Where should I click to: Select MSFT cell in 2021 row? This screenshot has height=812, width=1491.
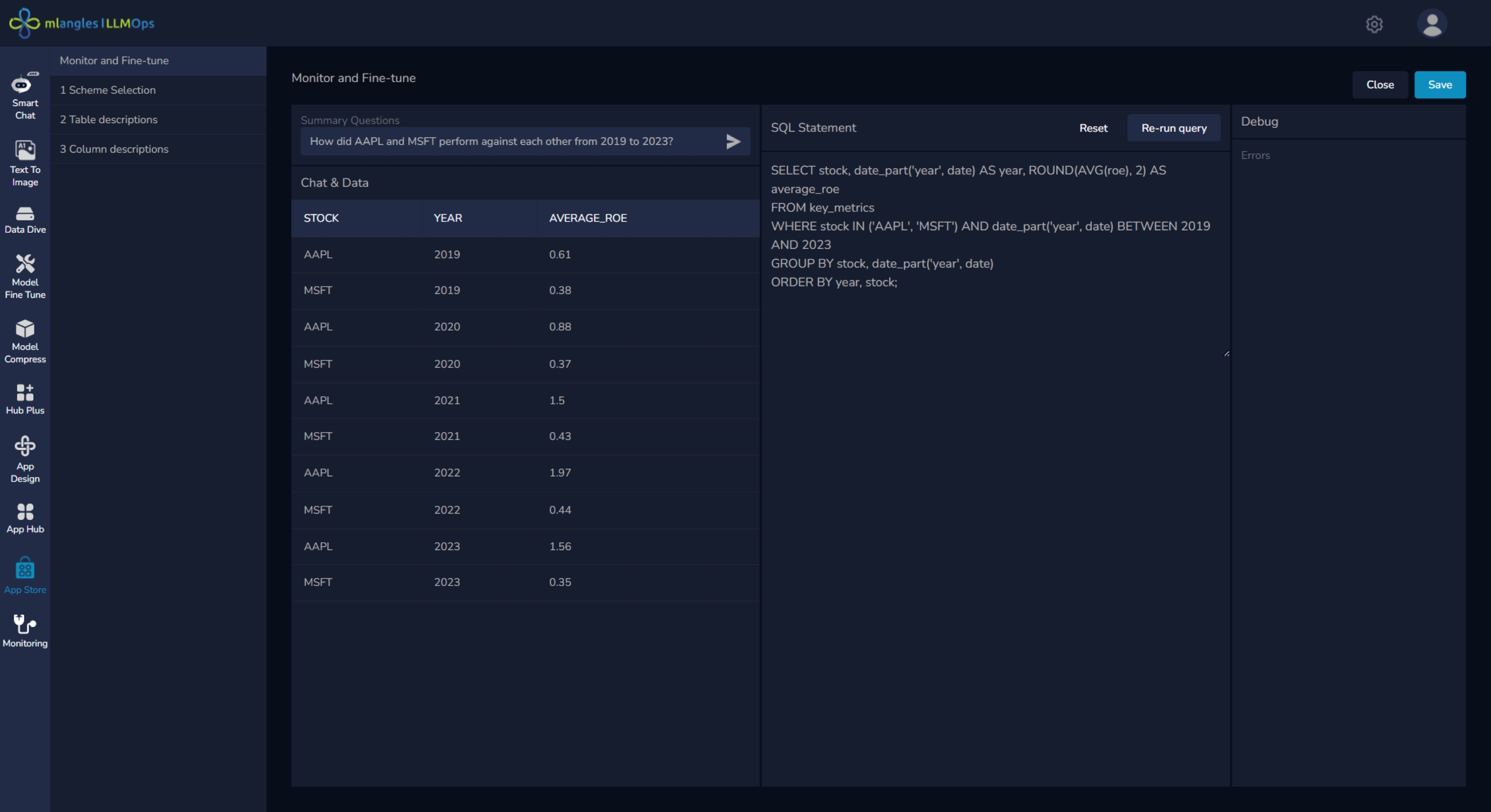318,437
